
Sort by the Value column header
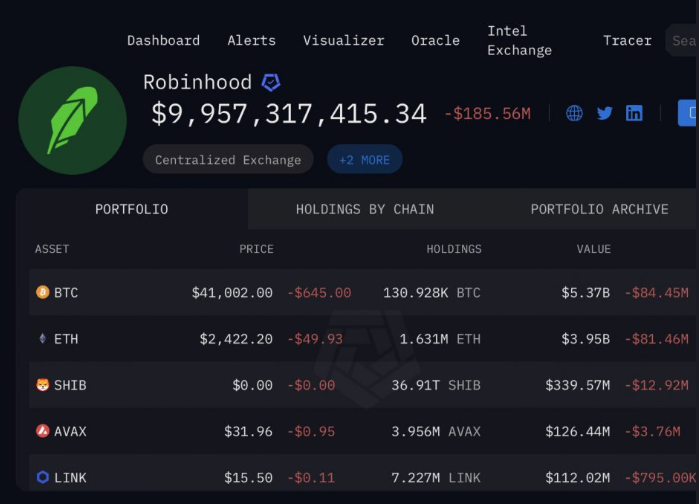pos(593,249)
